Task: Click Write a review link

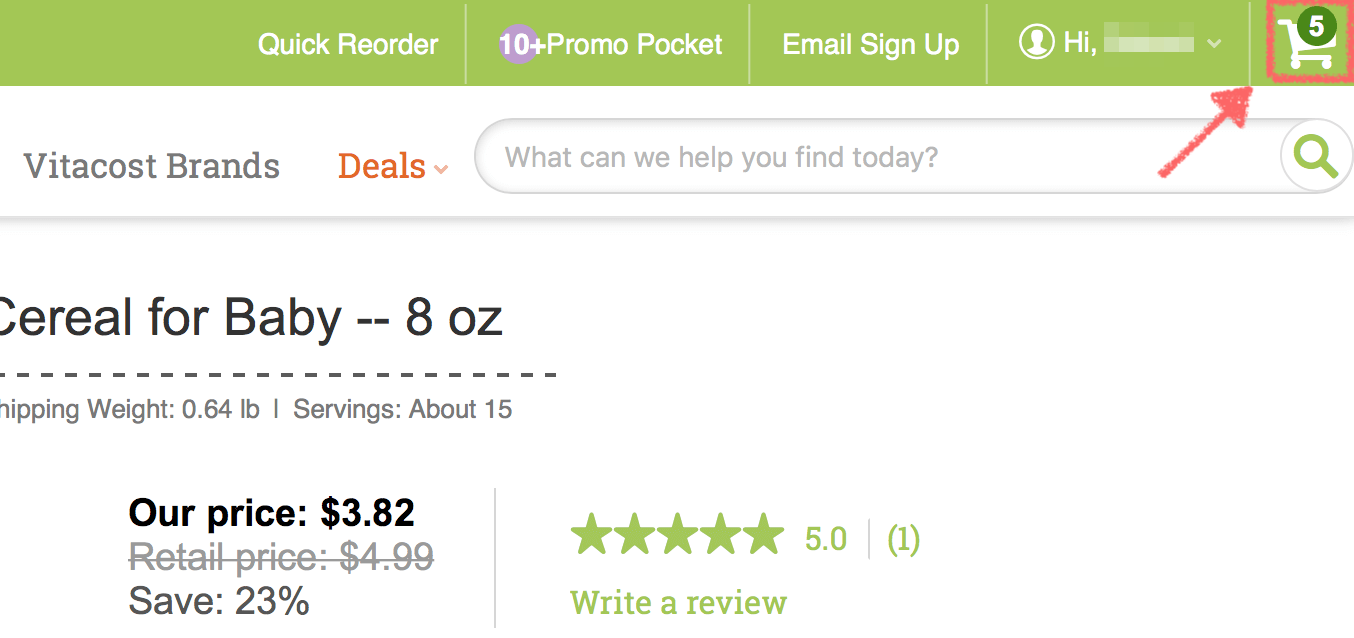Action: pos(678,602)
